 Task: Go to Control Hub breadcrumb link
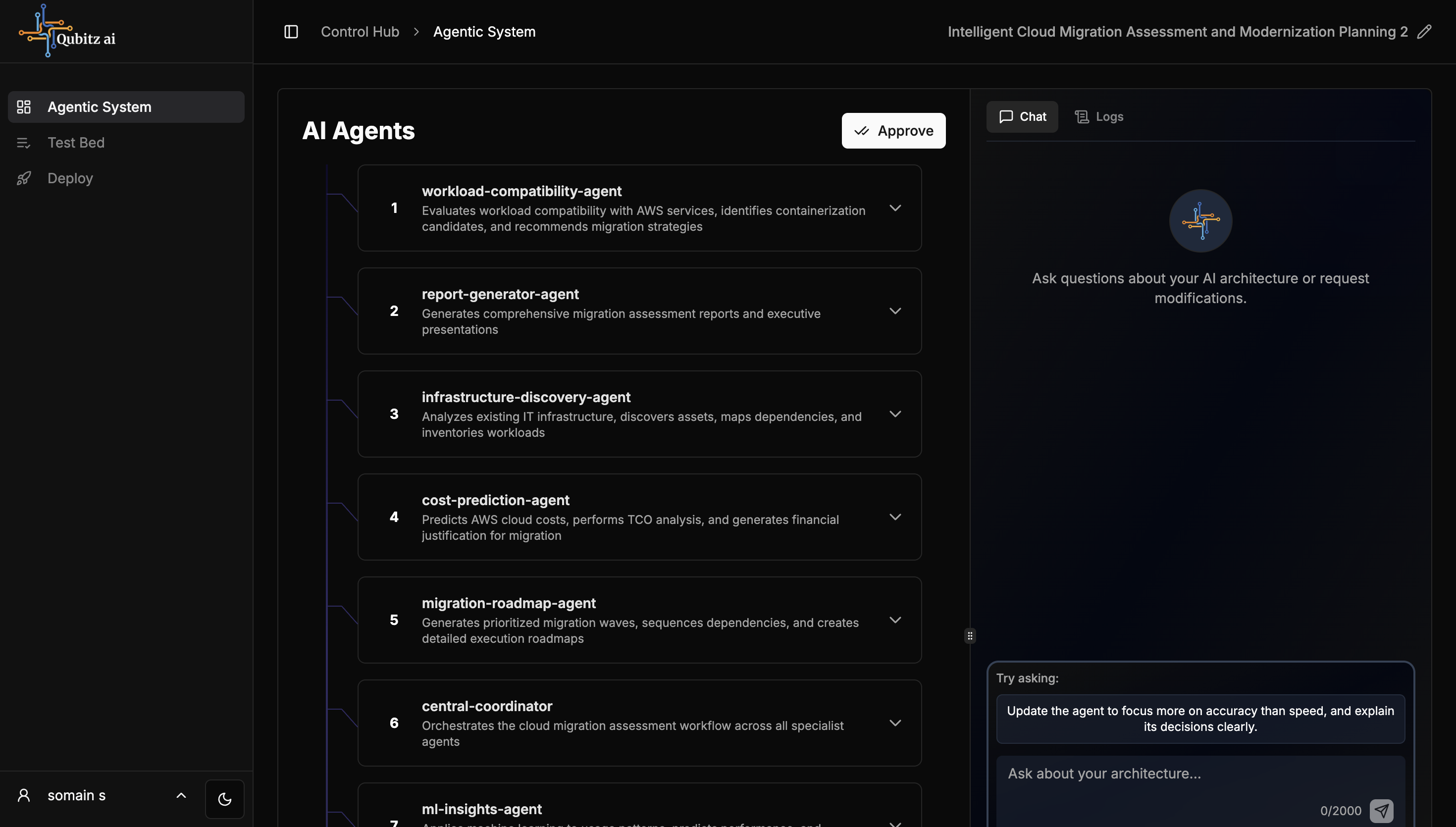360,32
